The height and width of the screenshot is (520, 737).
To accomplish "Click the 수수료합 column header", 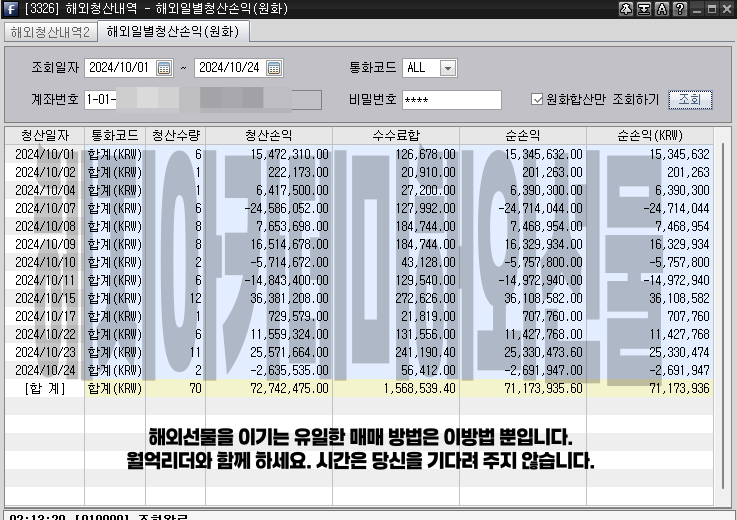I will [x=396, y=136].
